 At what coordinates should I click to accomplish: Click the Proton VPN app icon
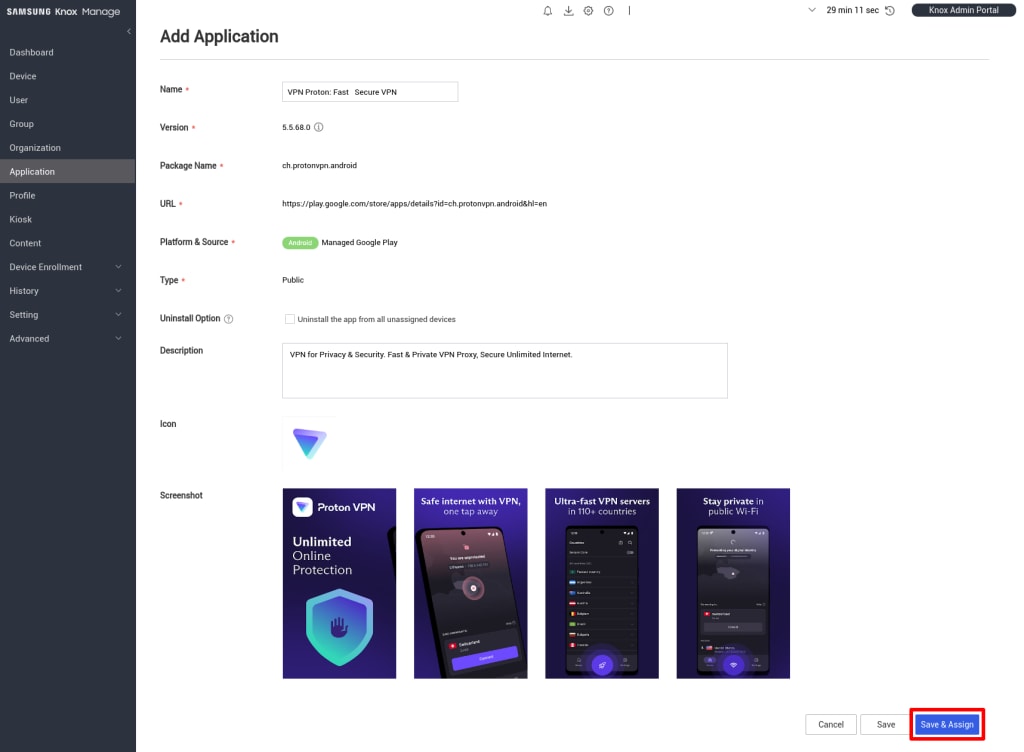coord(309,443)
